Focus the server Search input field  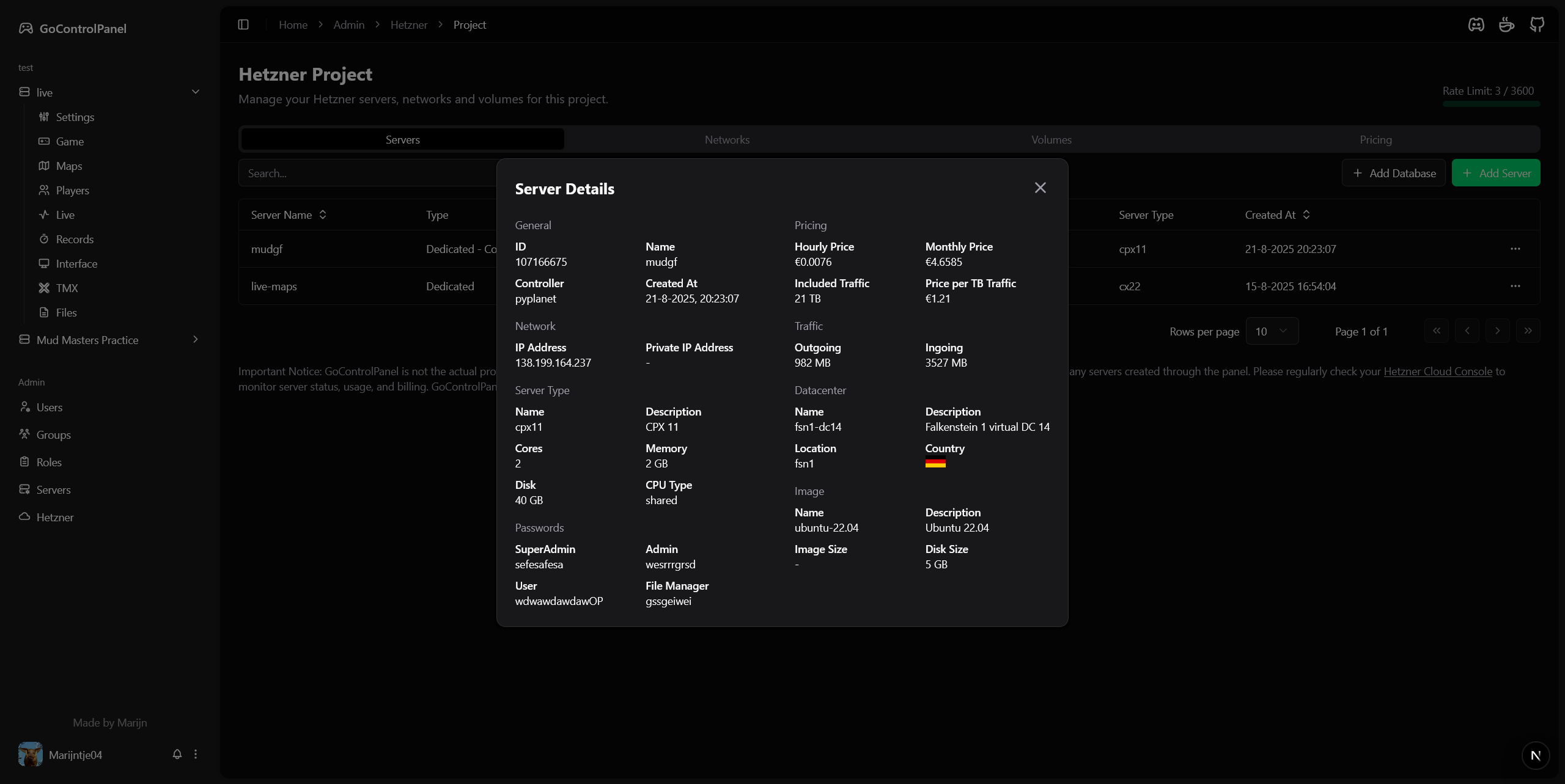tap(367, 173)
